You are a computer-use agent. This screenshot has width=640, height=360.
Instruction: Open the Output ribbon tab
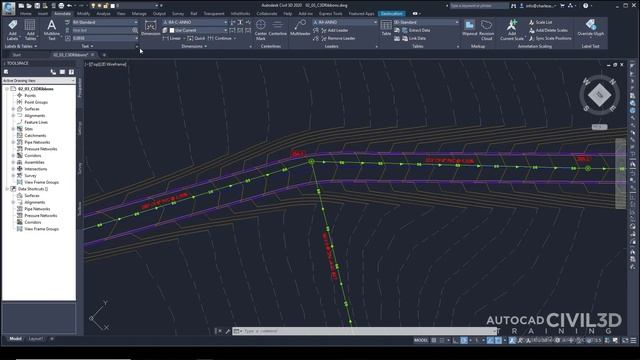(159, 13)
